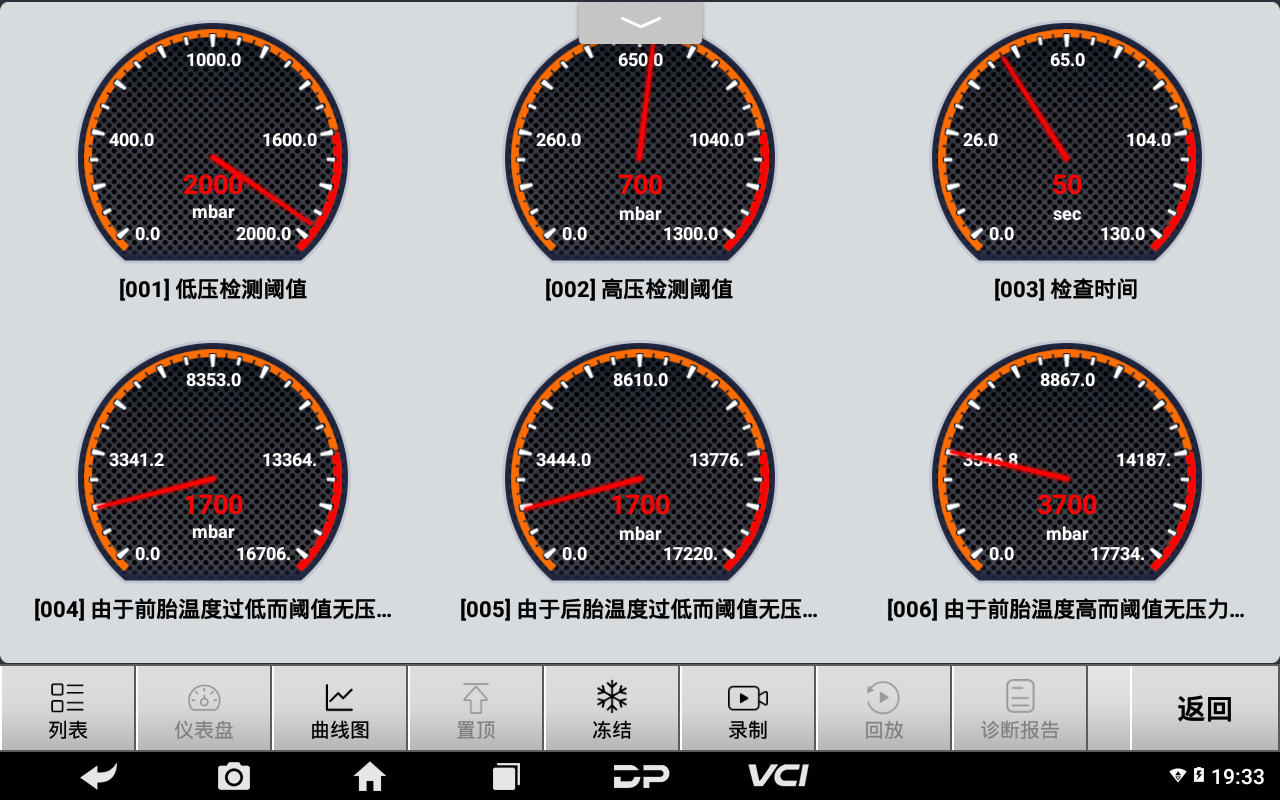The image size is (1280, 800).
Task: Tap the red 50 sec value
Action: 1067,185
